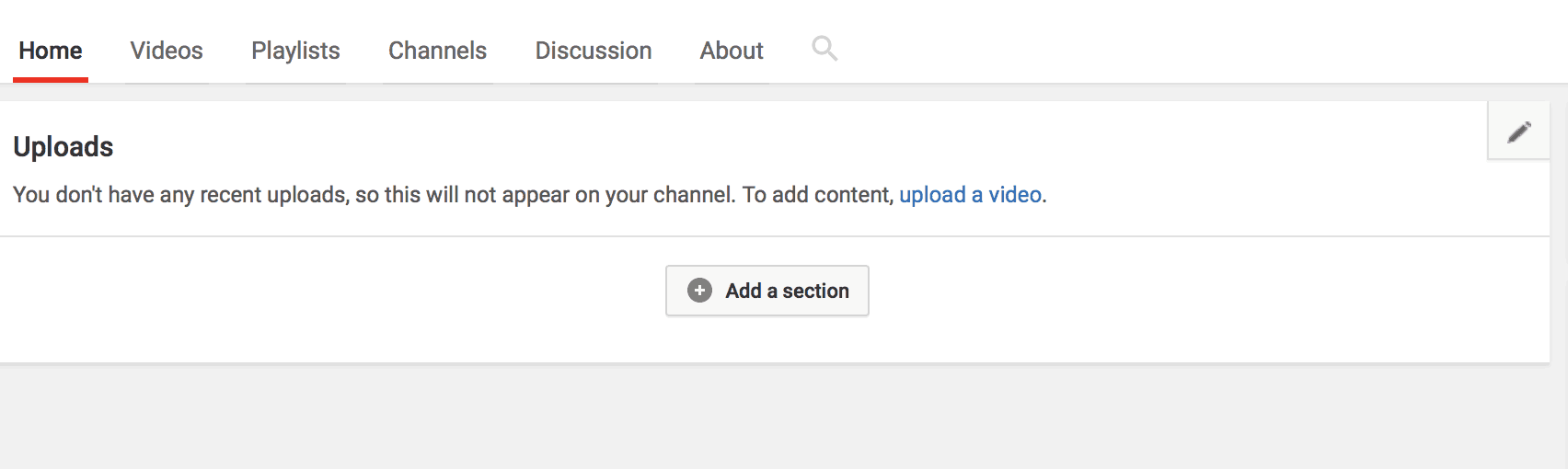Viewport: 1568px width, 469px height.
Task: Open the About tab
Action: pos(732,51)
